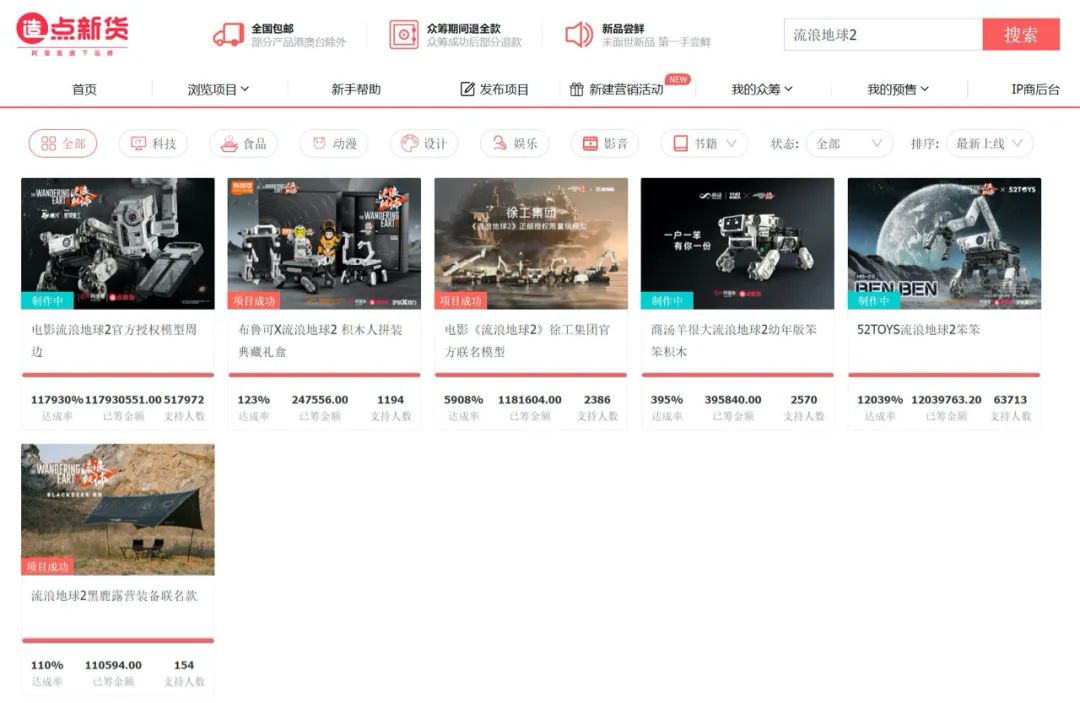The image size is (1080, 703).
Task: Click 全国包邮 header text
Action: pos(272,28)
